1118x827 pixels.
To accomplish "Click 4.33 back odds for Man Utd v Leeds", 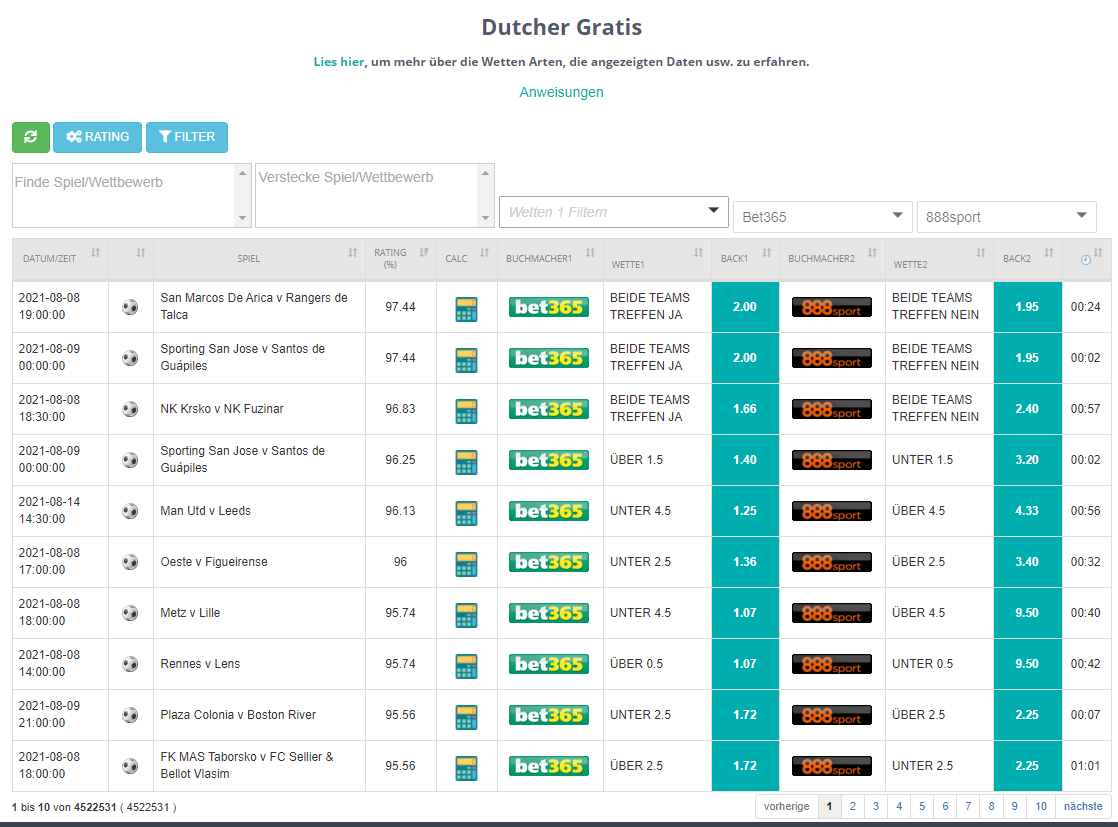I will click(x=1027, y=511).
